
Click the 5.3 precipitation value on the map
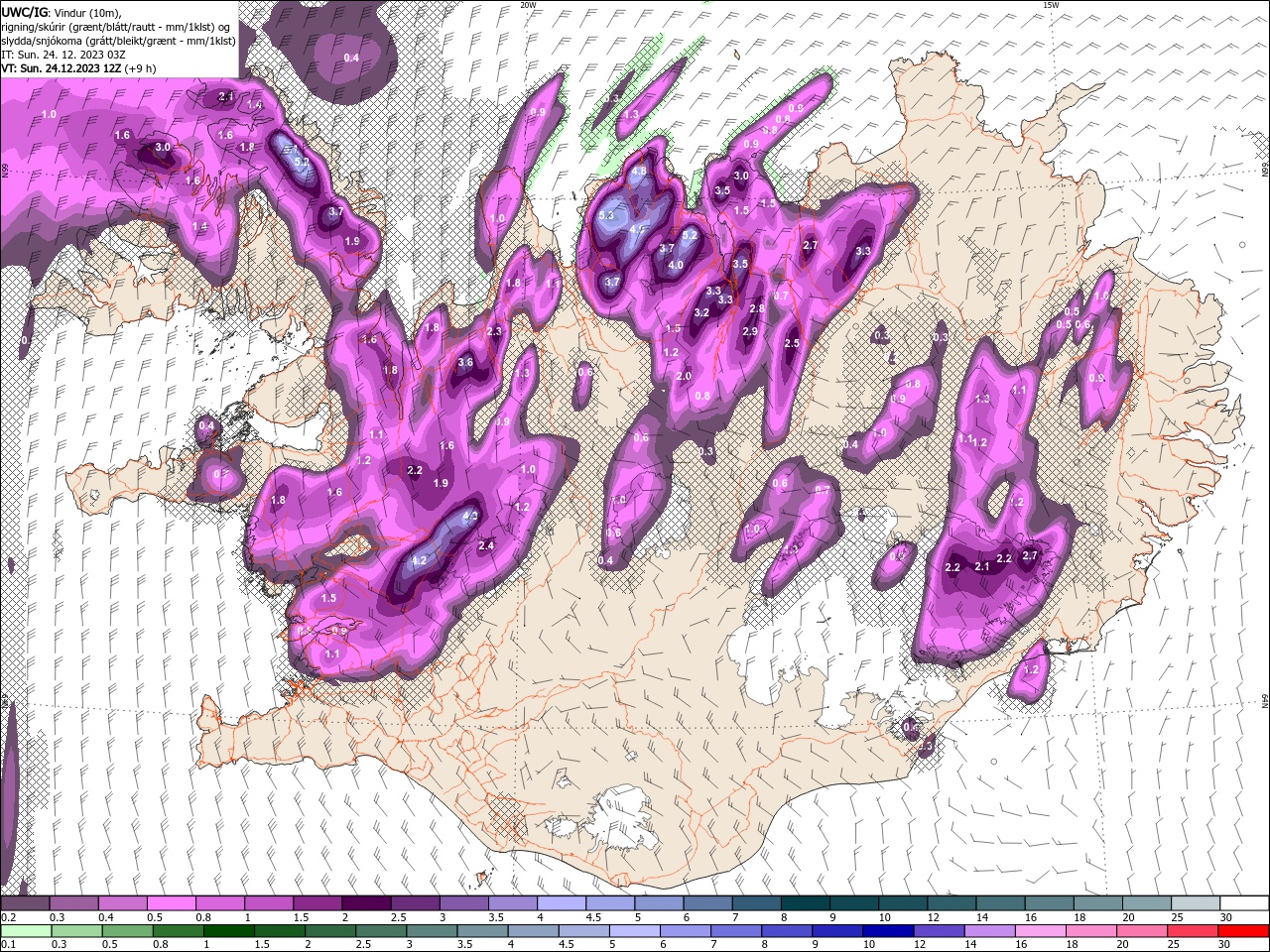point(608,215)
